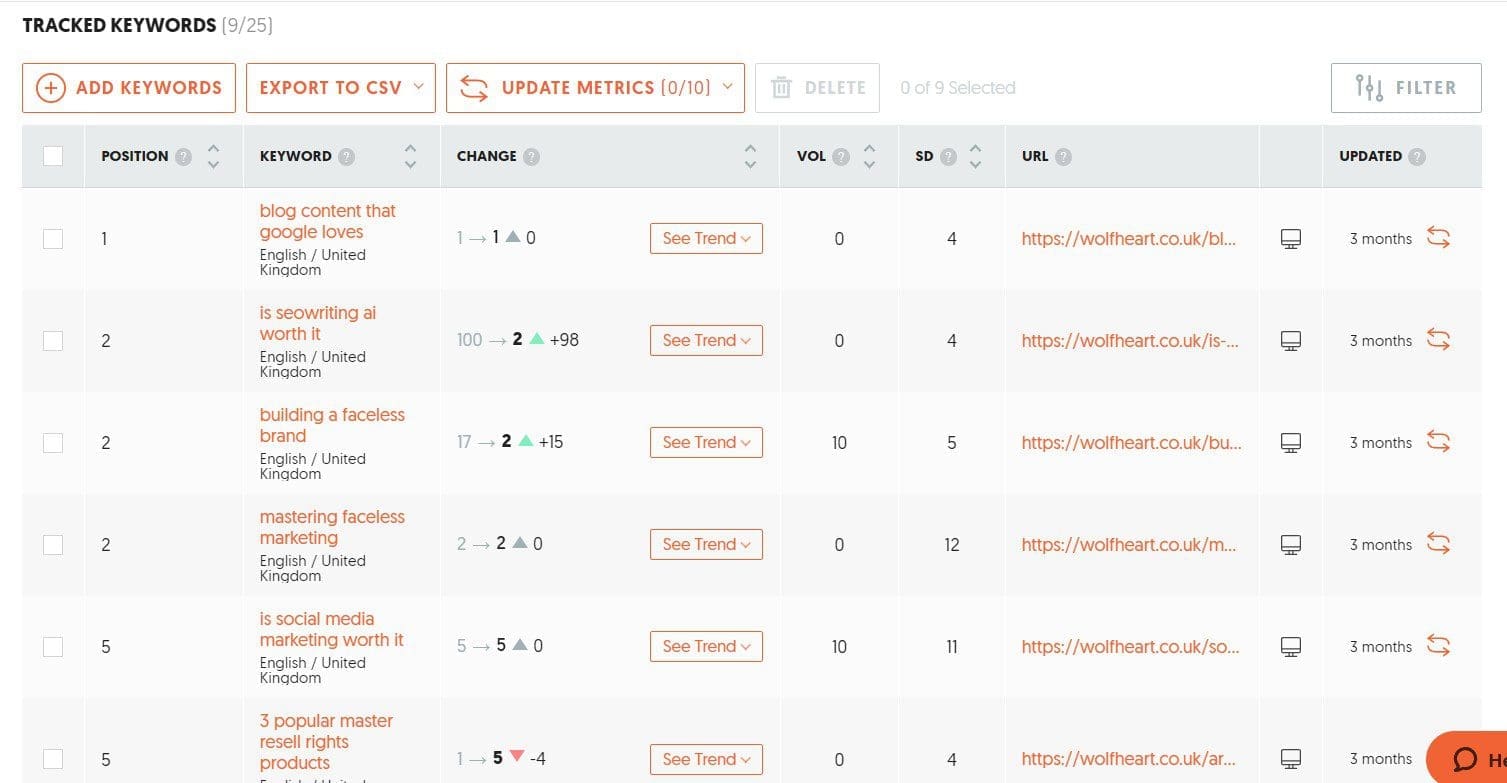
Task: Open URL https://wolfheart.co.uk/is-...
Action: [x=1131, y=341]
